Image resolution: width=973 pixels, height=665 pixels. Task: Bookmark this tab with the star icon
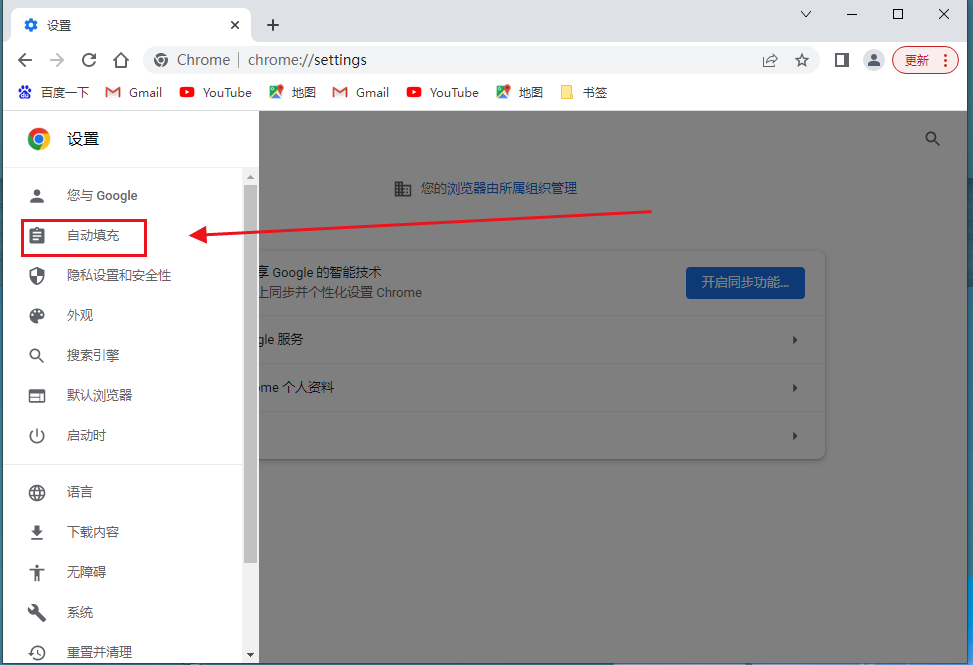pyautogui.click(x=802, y=60)
